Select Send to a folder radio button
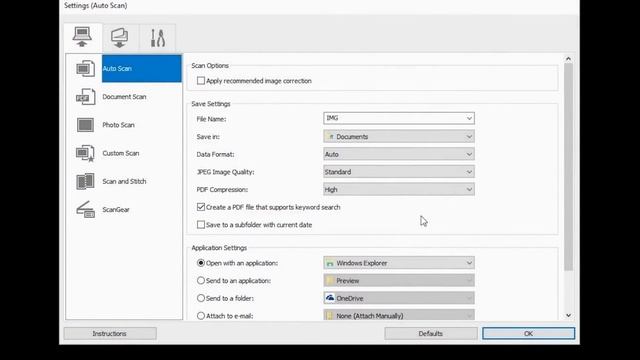 [x=201, y=298]
